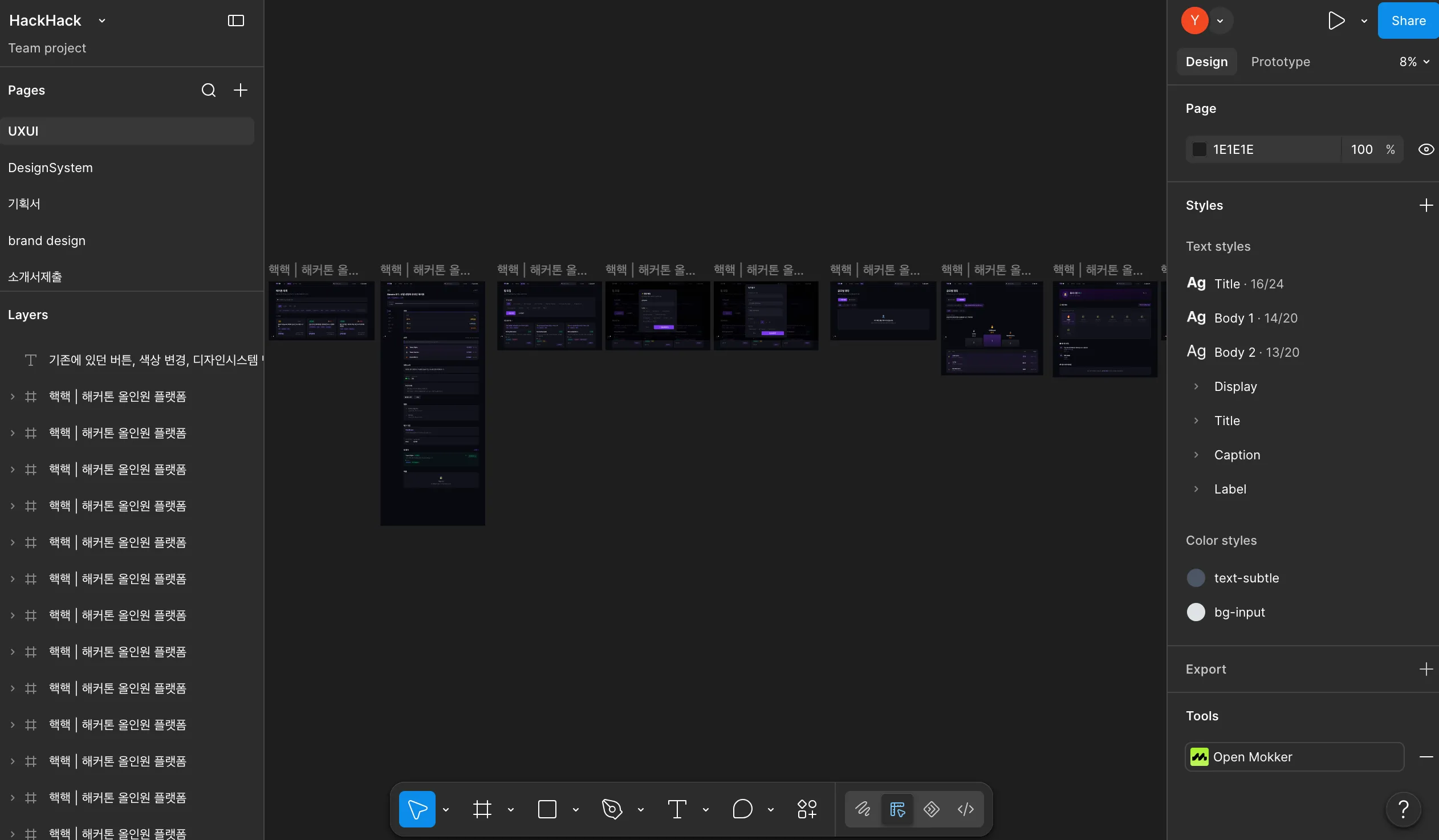The image size is (1439, 840).
Task: Toggle the sidebar collapse icon
Action: click(x=236, y=21)
